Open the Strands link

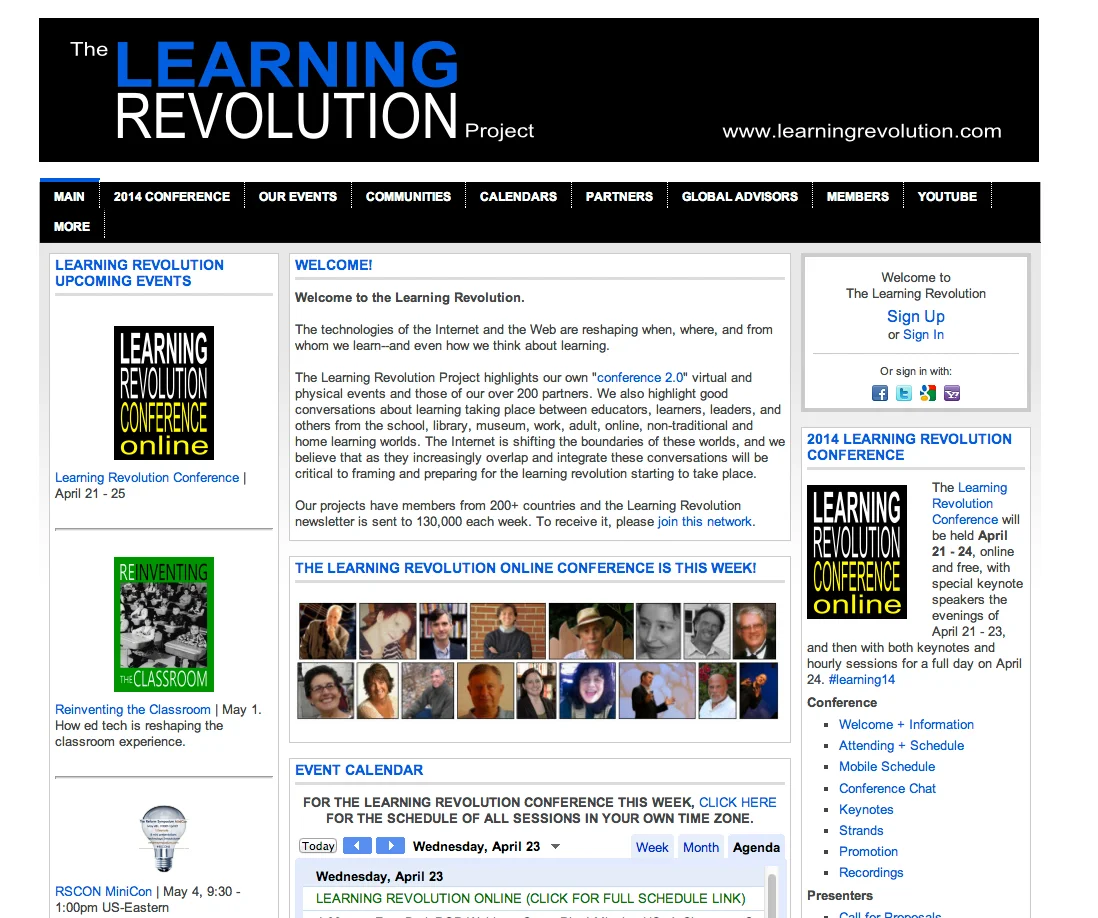[x=861, y=830]
